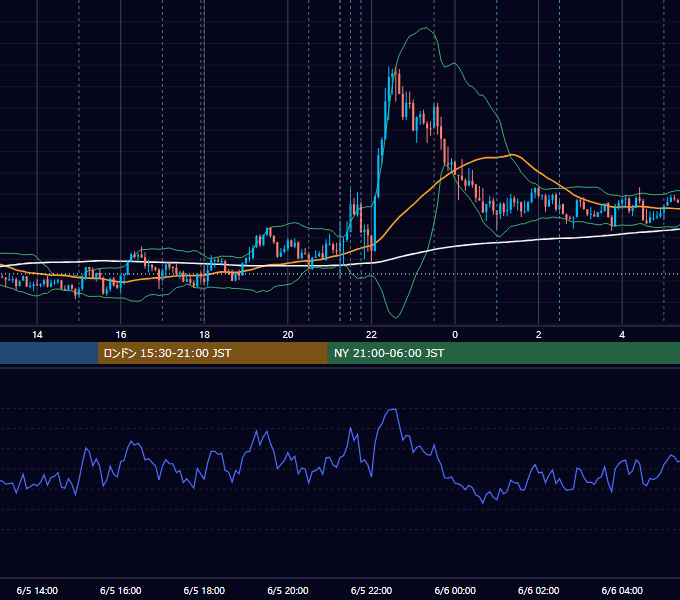Click the 2 hour label on the axis

[x=539, y=335]
